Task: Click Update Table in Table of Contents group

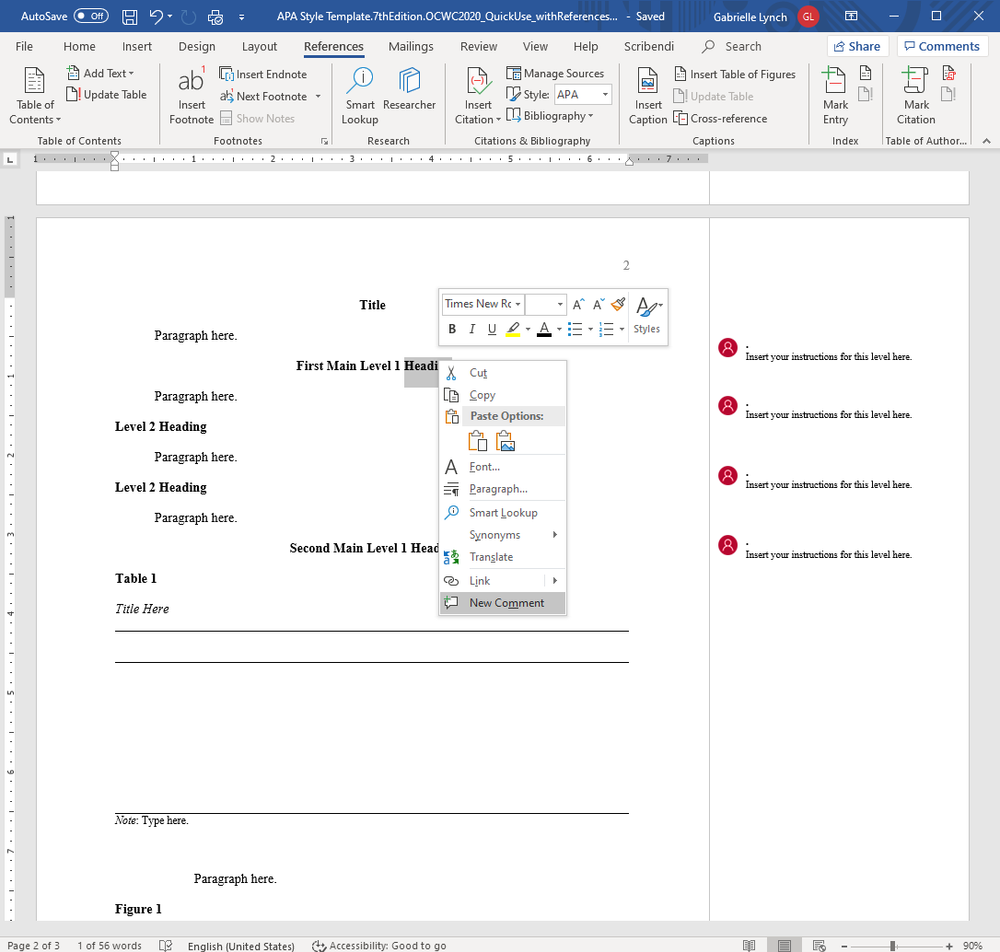Action: (107, 94)
